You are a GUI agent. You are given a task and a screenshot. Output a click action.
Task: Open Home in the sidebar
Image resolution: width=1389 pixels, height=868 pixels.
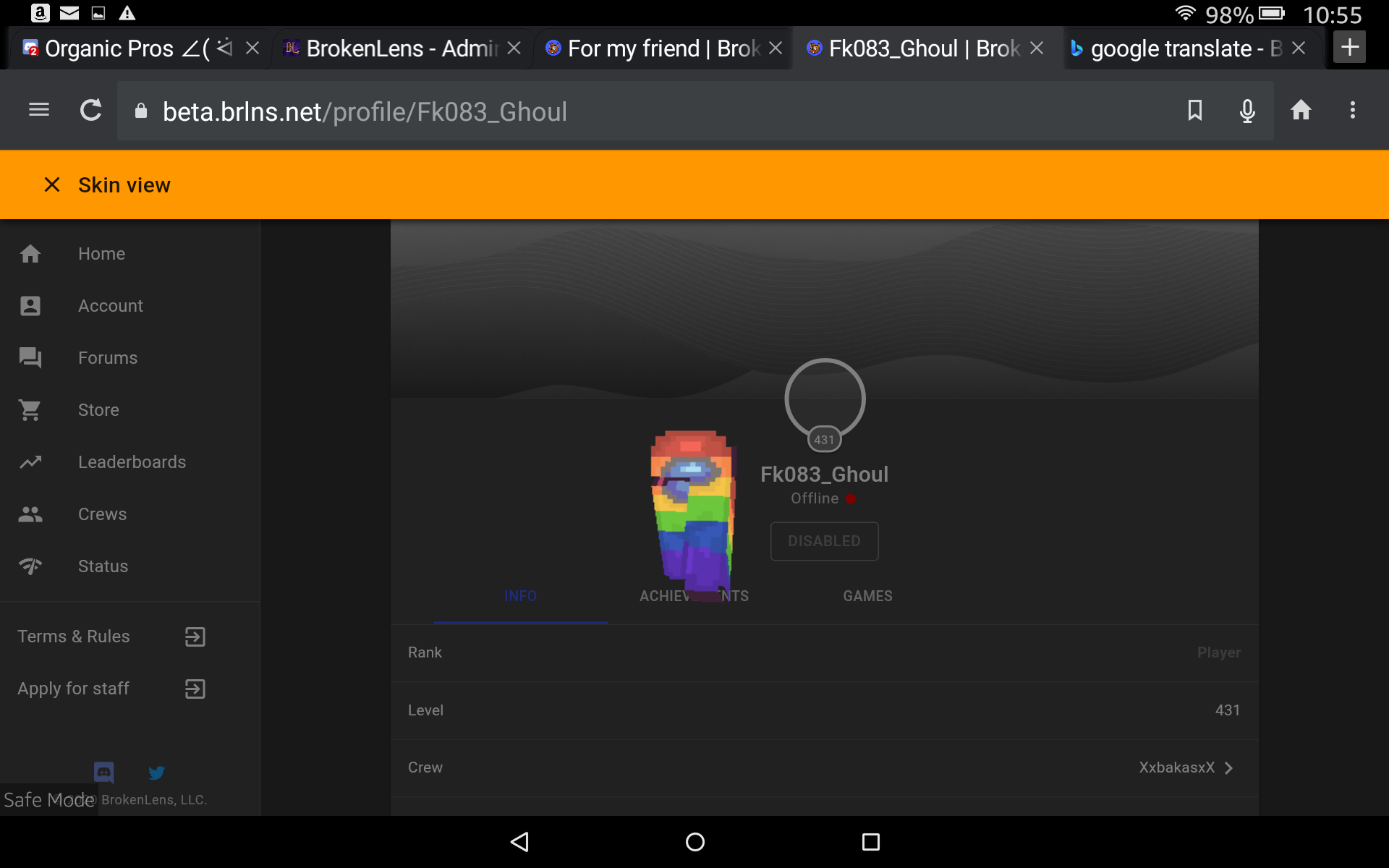[130, 254]
